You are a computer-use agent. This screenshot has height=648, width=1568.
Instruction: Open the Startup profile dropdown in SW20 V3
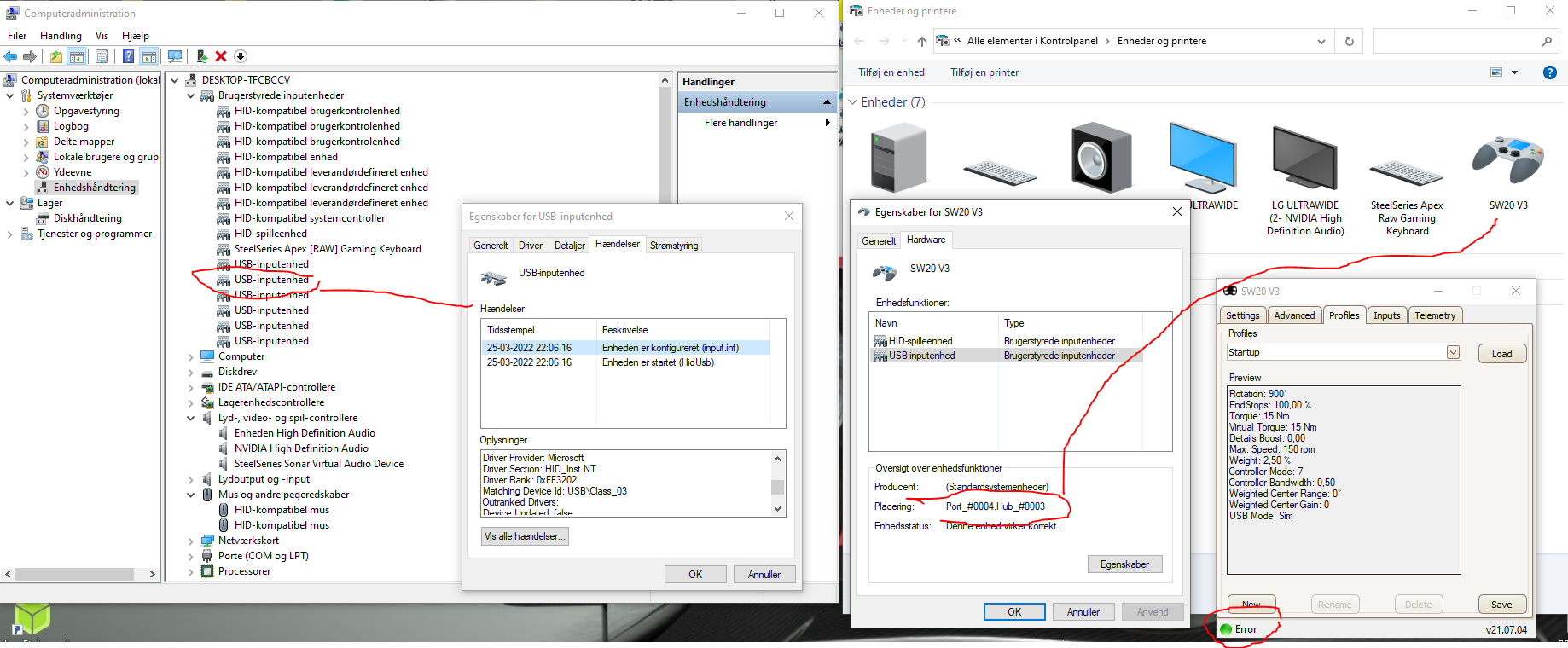(1453, 353)
